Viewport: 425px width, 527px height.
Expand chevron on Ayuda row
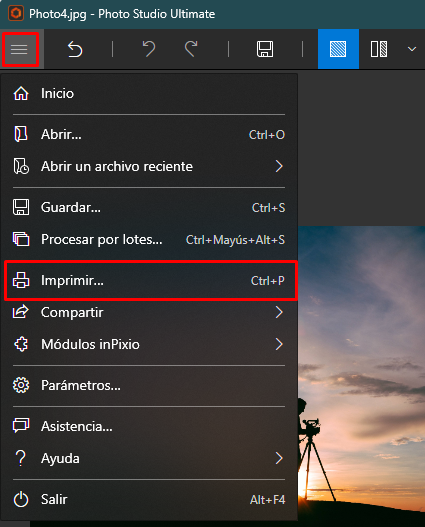pyautogui.click(x=279, y=458)
